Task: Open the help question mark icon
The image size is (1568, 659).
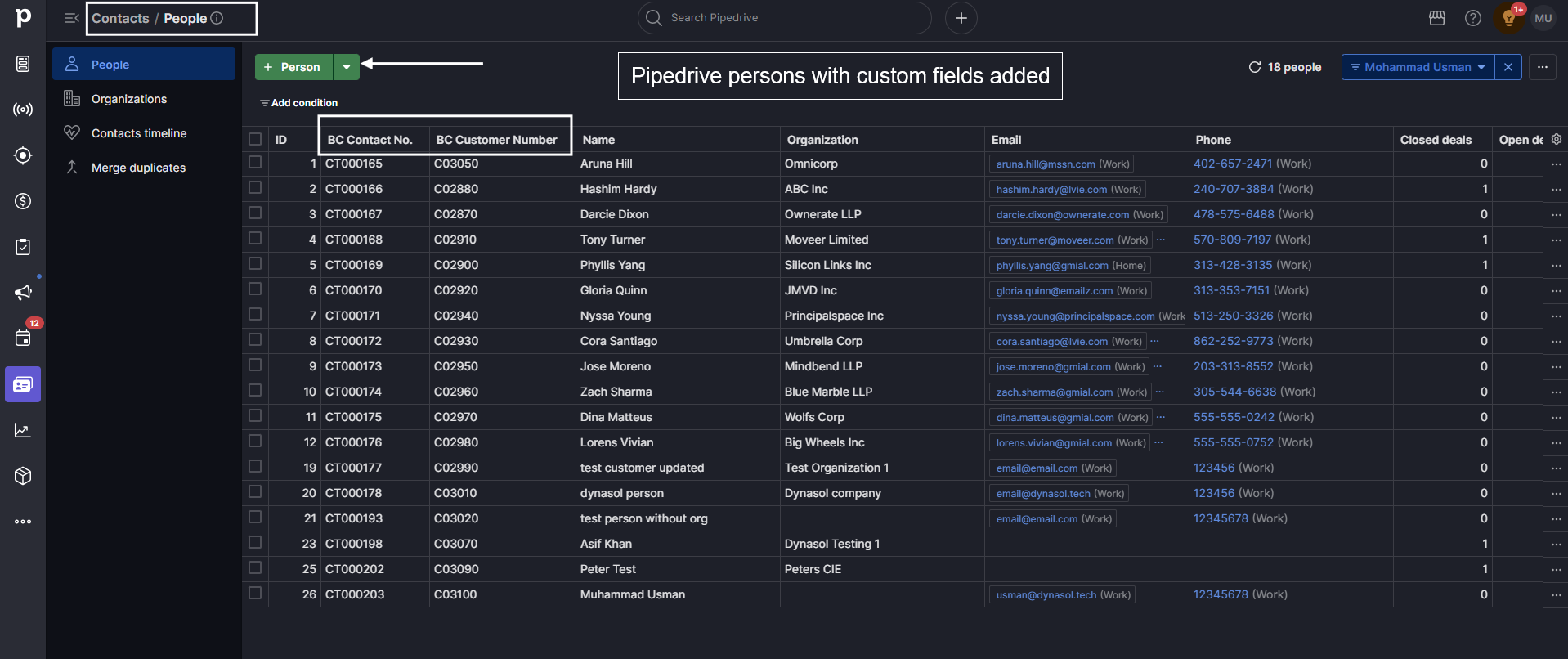Action: (1473, 18)
